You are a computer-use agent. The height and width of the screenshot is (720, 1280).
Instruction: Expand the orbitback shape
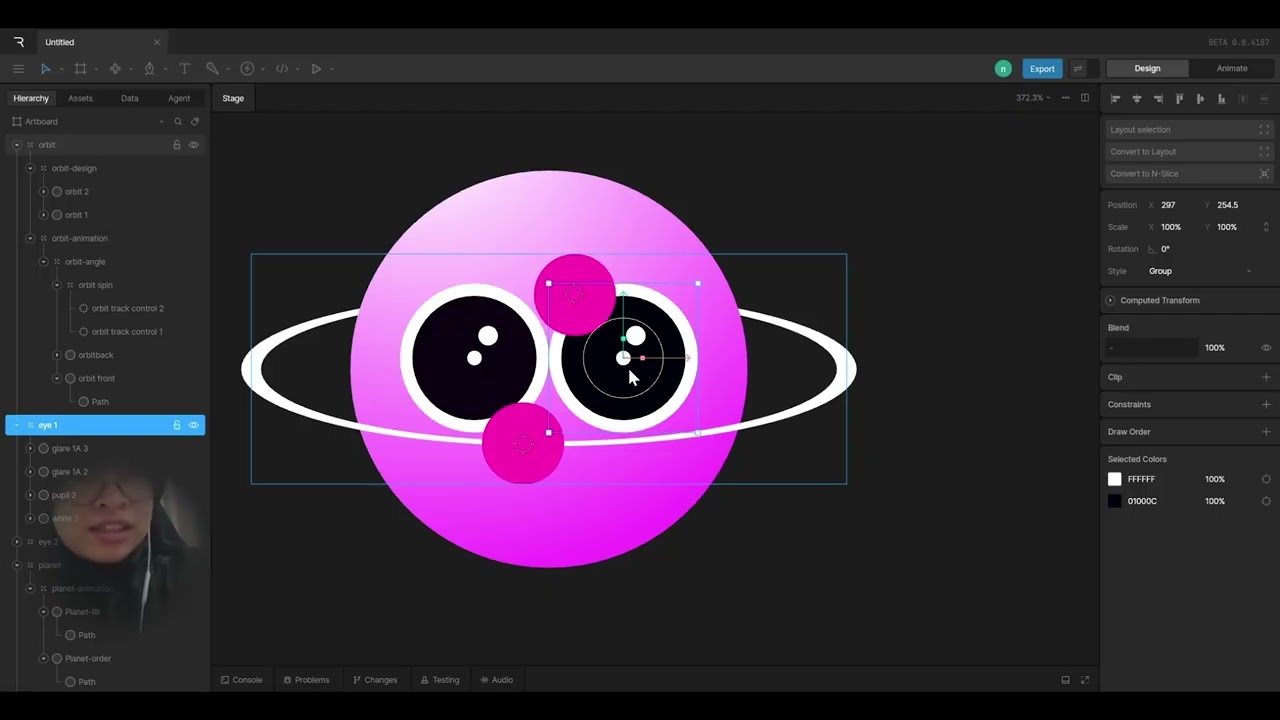click(56, 355)
